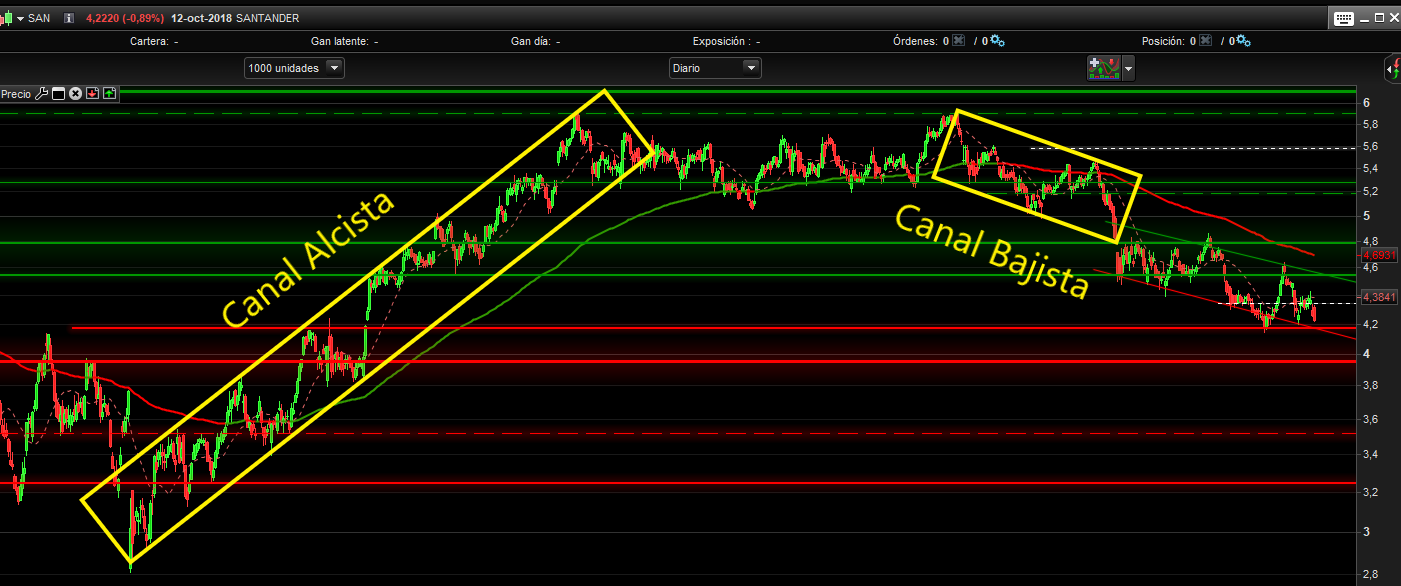1401x586 pixels.
Task: Move Precio panel up with green arrow
Action: point(109,94)
